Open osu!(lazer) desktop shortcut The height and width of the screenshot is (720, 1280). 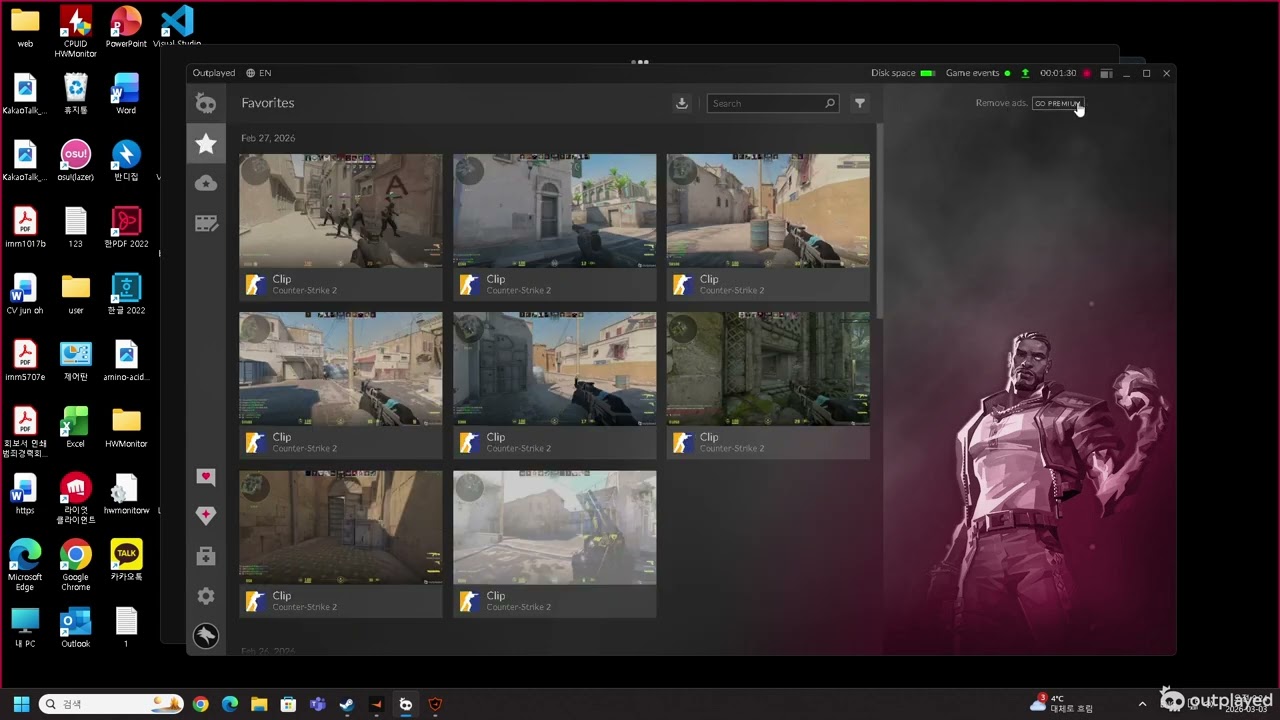click(x=75, y=160)
